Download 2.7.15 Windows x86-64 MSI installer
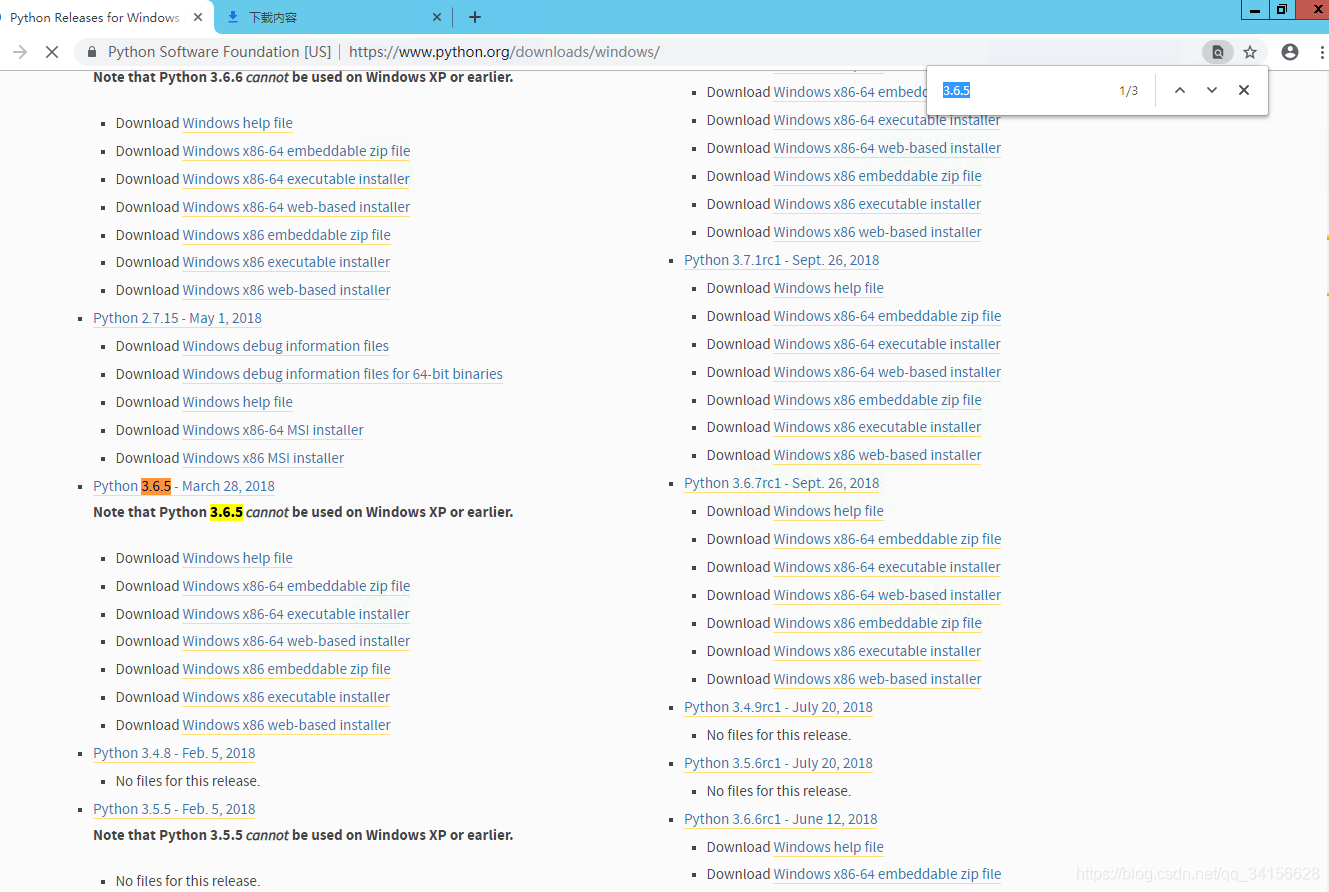This screenshot has height=892, width=1329. point(273,430)
